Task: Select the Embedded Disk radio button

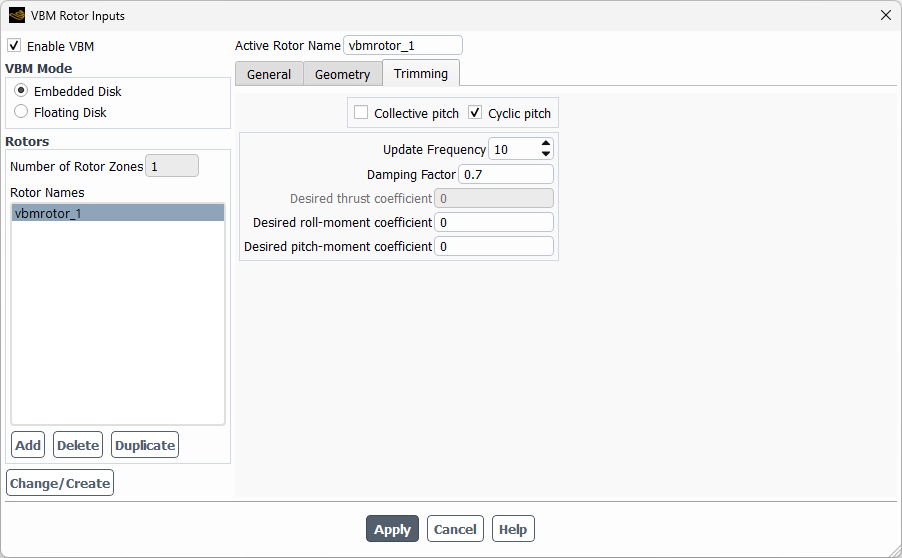Action: point(21,90)
